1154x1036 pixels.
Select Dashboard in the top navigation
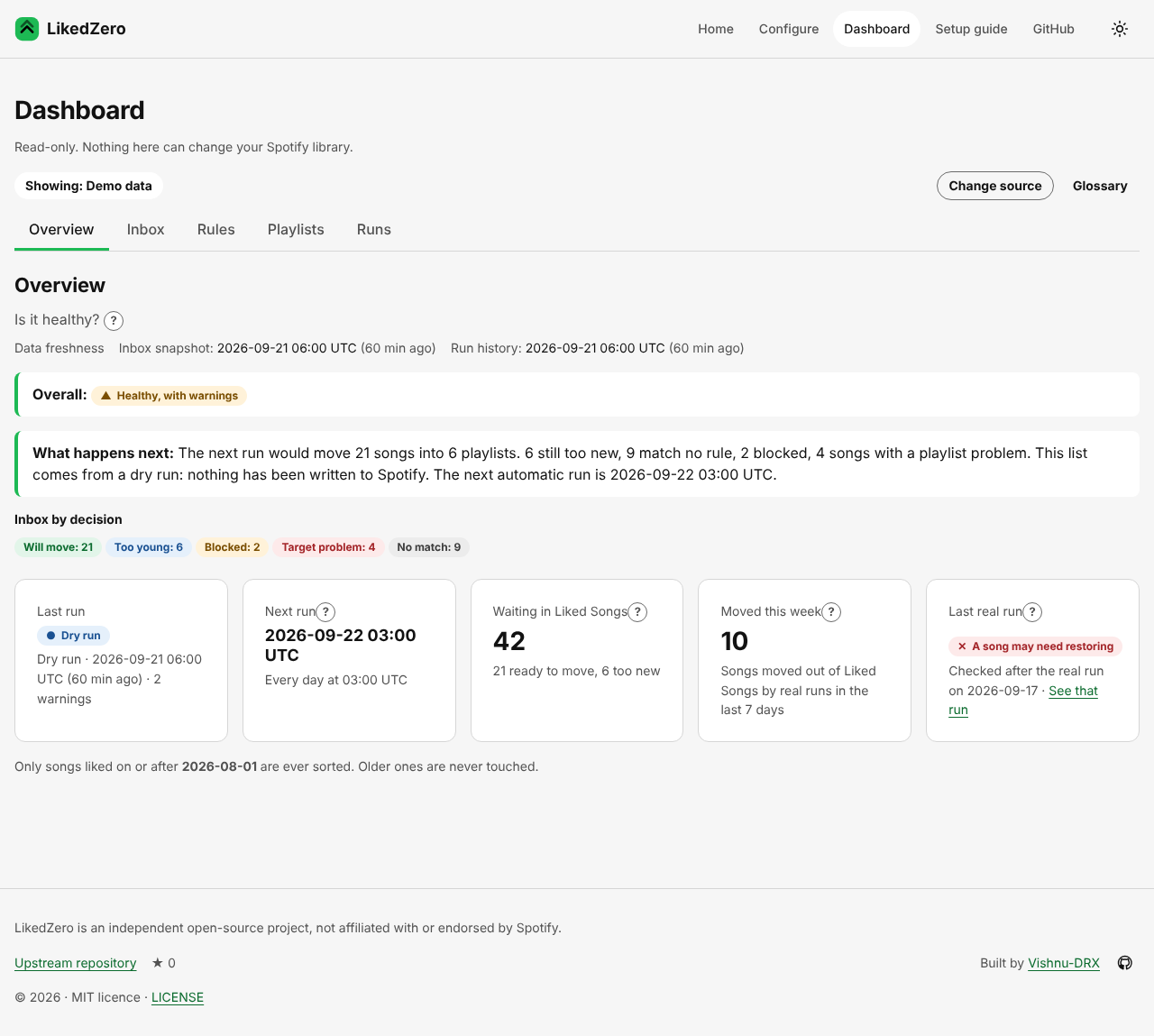pyautogui.click(x=876, y=29)
